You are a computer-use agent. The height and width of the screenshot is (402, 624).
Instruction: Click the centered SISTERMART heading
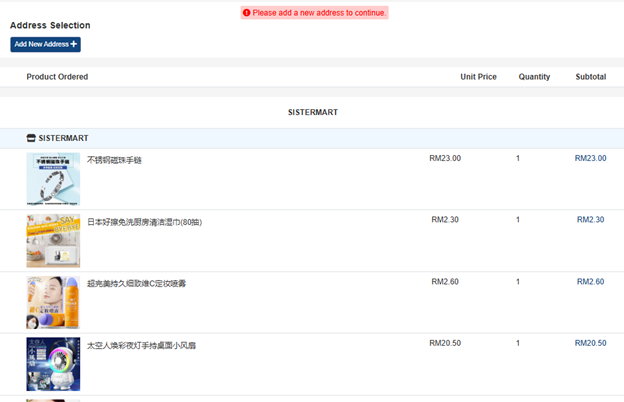point(312,112)
